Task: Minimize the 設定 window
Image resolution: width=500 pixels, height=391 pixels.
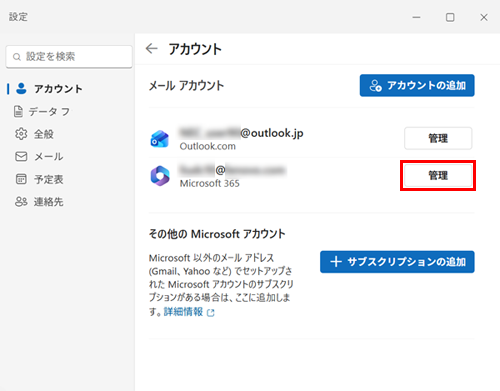Action: coord(416,17)
